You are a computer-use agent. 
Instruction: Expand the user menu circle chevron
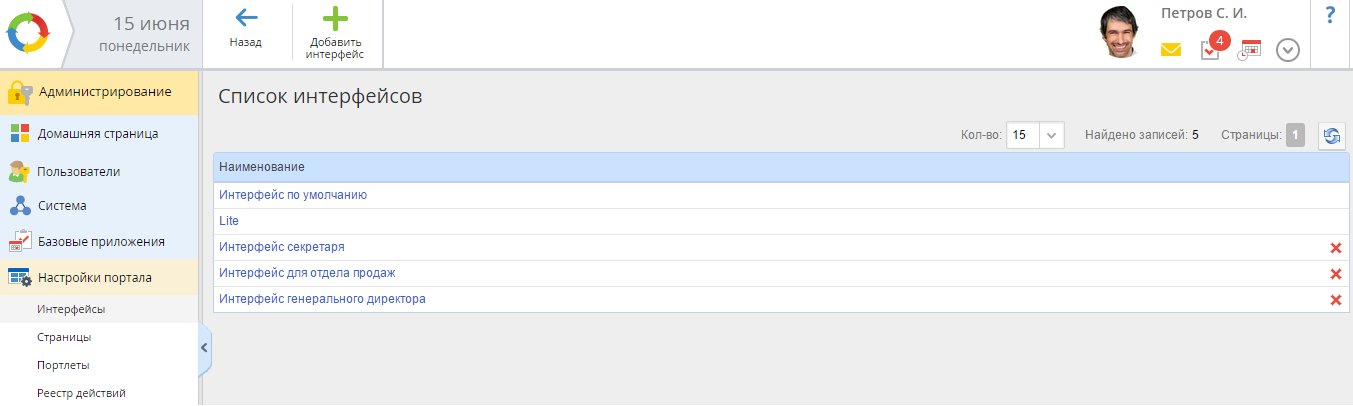pyautogui.click(x=1288, y=50)
